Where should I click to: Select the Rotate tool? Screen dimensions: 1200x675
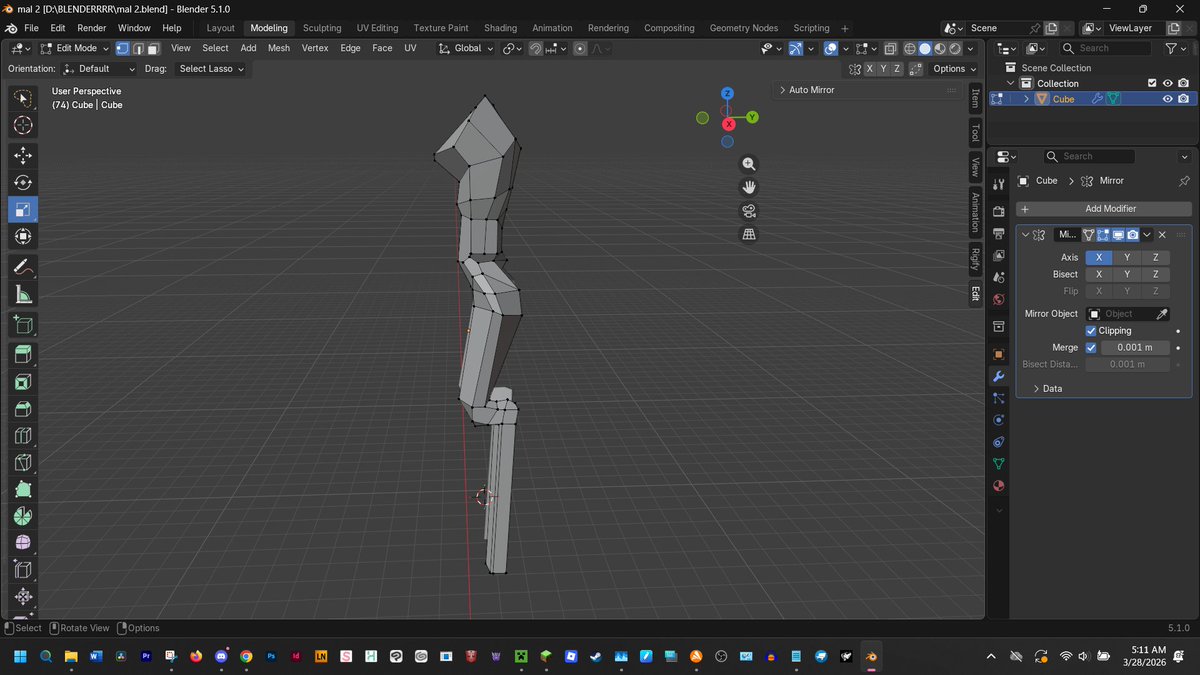23,182
